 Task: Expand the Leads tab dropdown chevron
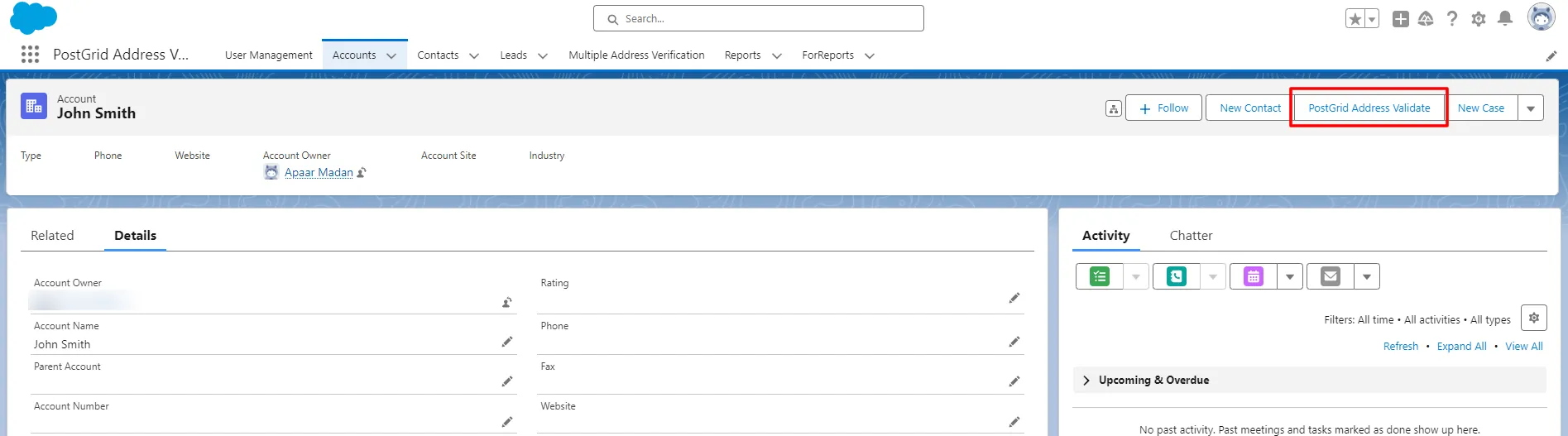pos(543,55)
